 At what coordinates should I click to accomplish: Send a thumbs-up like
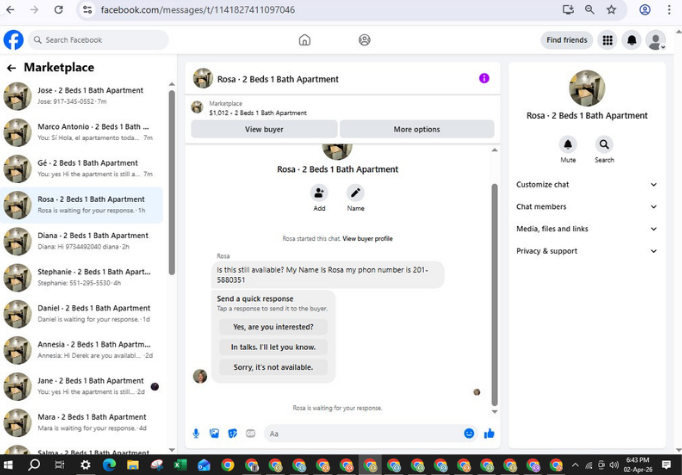[489, 433]
